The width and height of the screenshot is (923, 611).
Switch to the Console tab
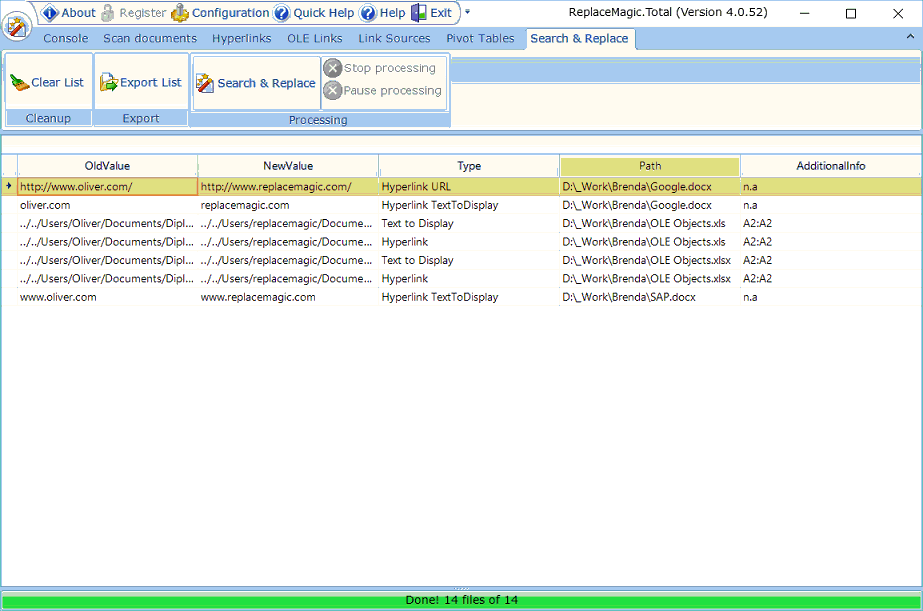[65, 38]
